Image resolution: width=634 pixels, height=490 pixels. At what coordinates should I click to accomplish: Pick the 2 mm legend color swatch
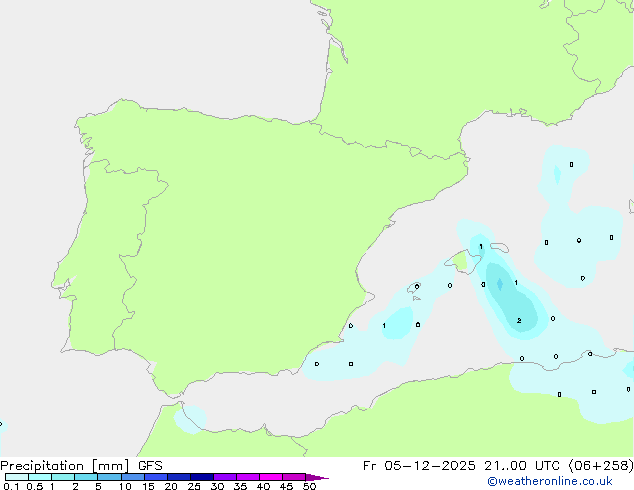(x=86, y=477)
